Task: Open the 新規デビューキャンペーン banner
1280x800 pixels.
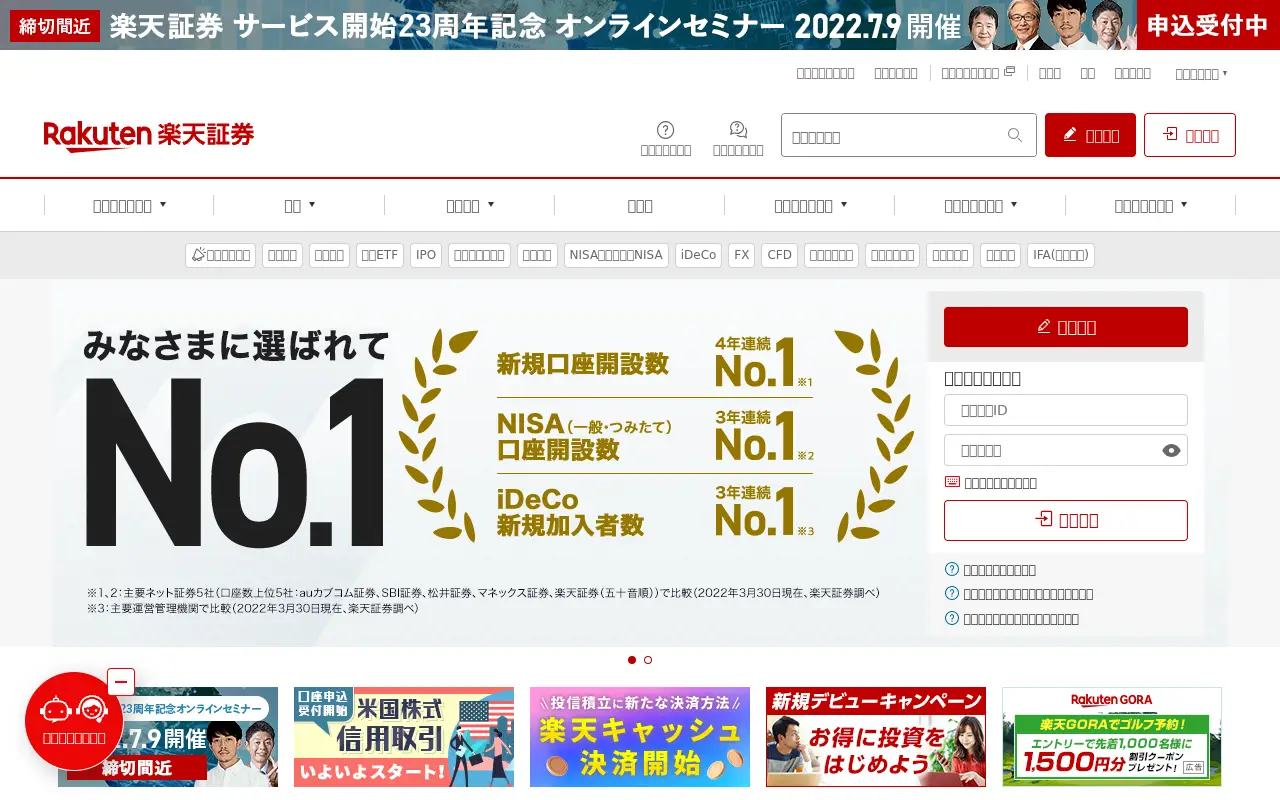Action: click(x=876, y=737)
